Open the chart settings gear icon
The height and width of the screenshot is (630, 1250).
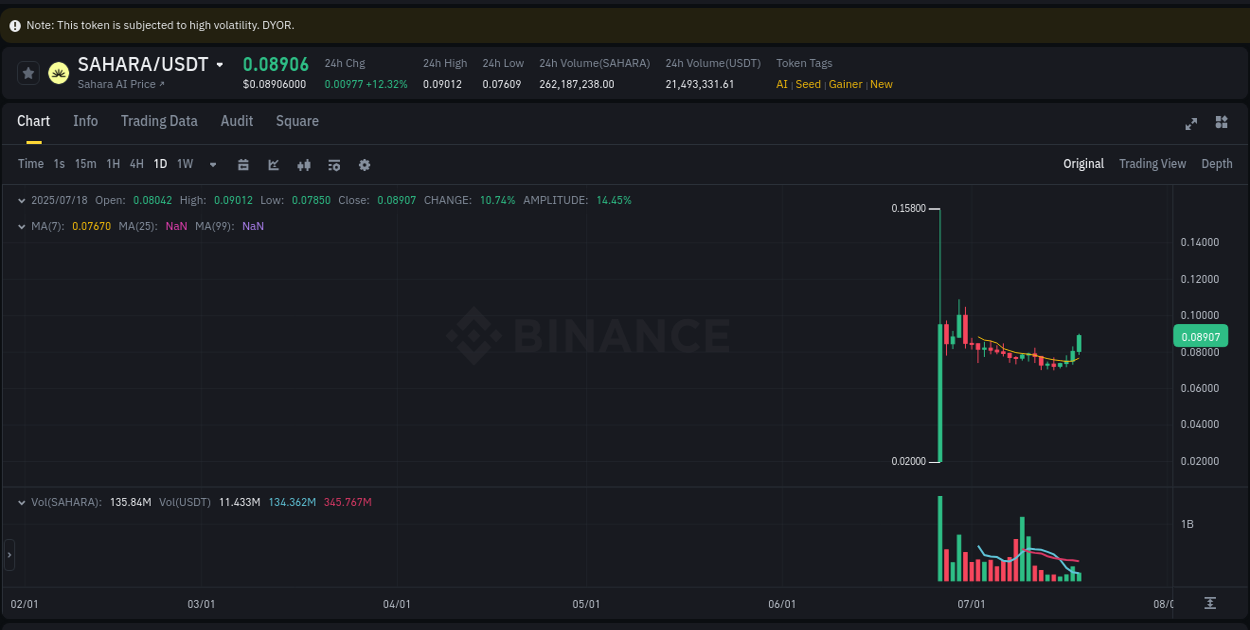click(x=364, y=164)
